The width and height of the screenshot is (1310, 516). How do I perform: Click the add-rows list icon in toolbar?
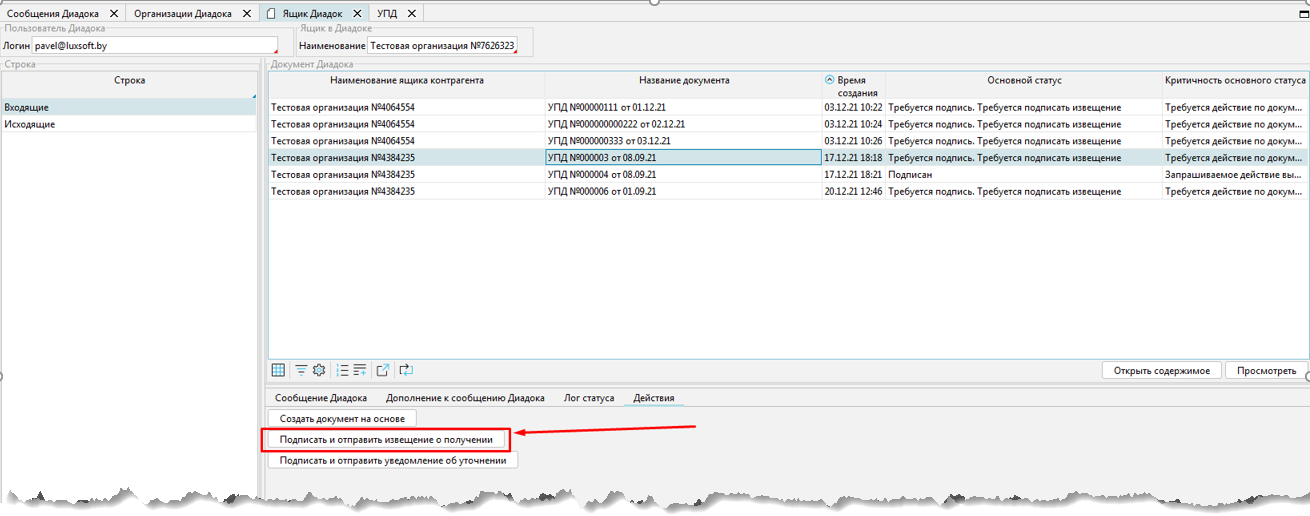tap(360, 370)
